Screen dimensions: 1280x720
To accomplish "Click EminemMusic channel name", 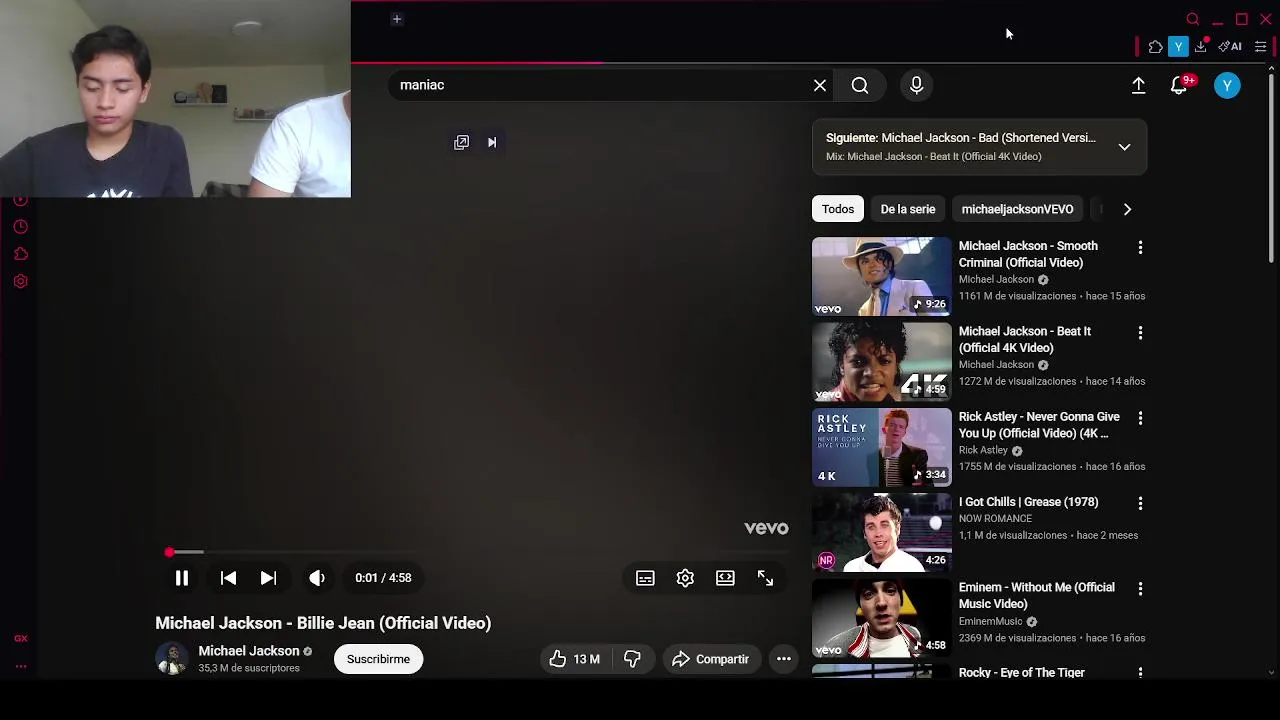I will (x=990, y=621).
